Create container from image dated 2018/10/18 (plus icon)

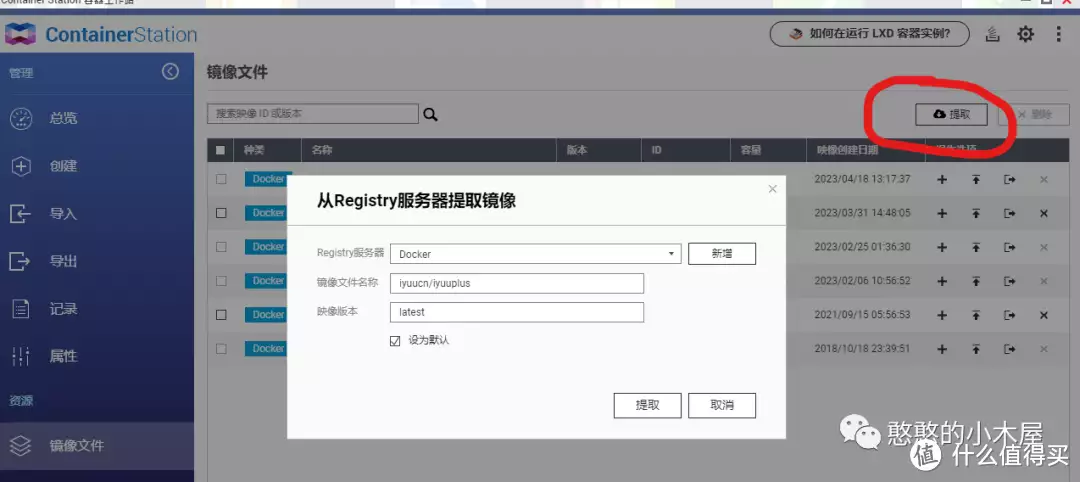(x=942, y=349)
